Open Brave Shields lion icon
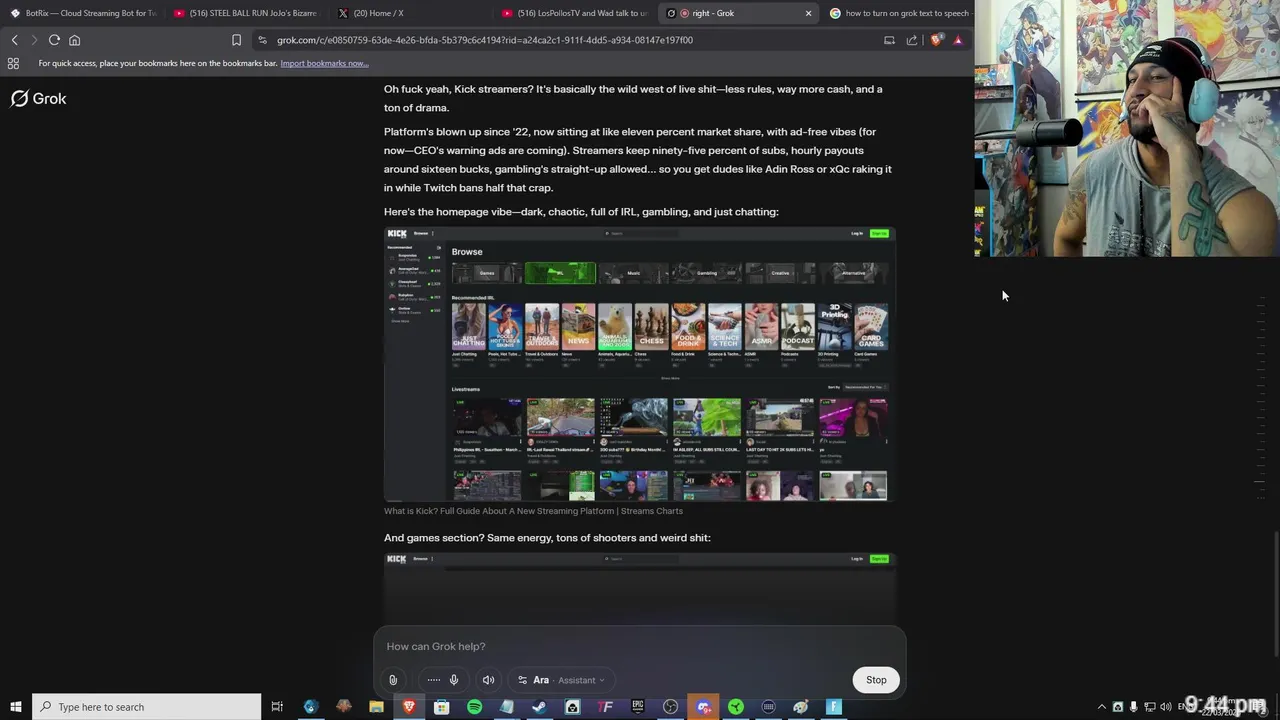1280x720 pixels. pos(936,40)
